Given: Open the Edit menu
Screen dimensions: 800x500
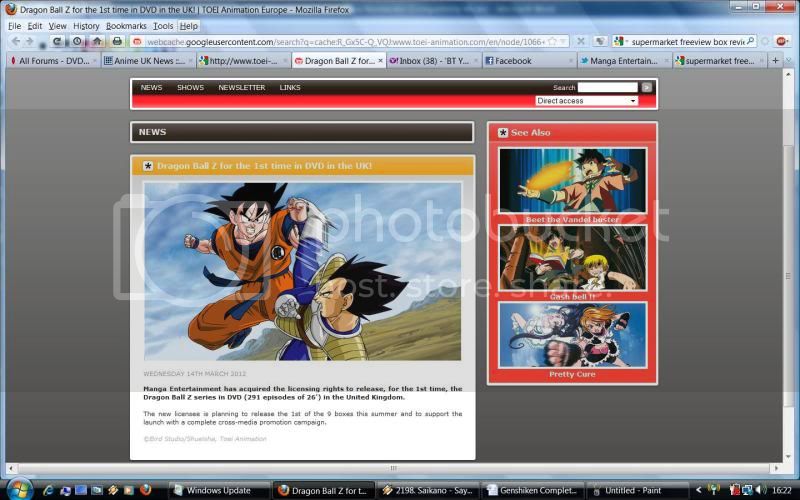Looking at the screenshot, I should click(35, 26).
